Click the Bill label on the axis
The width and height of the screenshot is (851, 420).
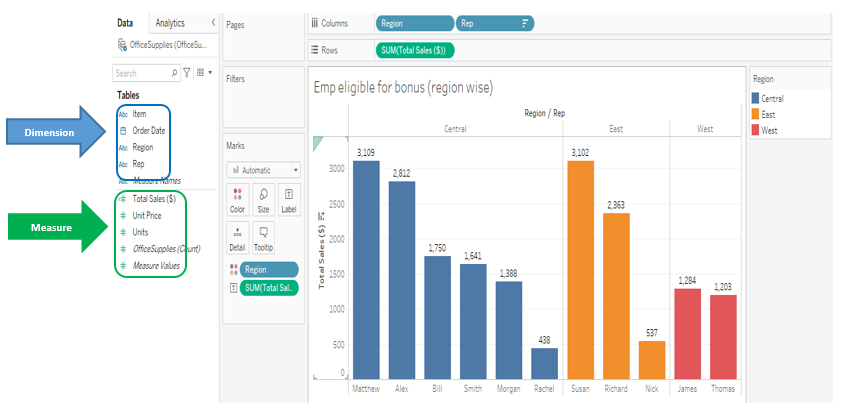(x=438, y=389)
